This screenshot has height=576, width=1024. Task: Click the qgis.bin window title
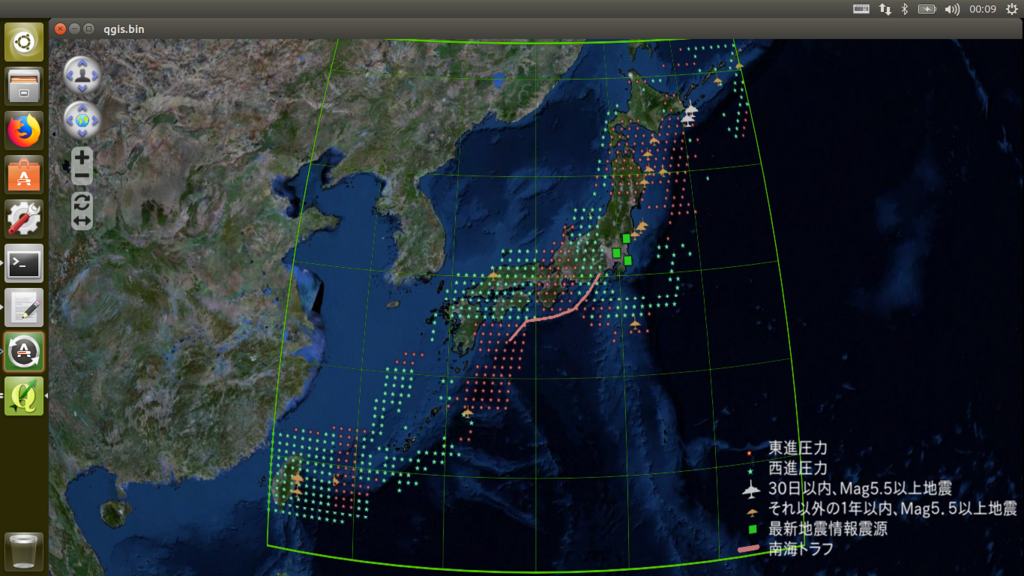pyautogui.click(x=124, y=29)
